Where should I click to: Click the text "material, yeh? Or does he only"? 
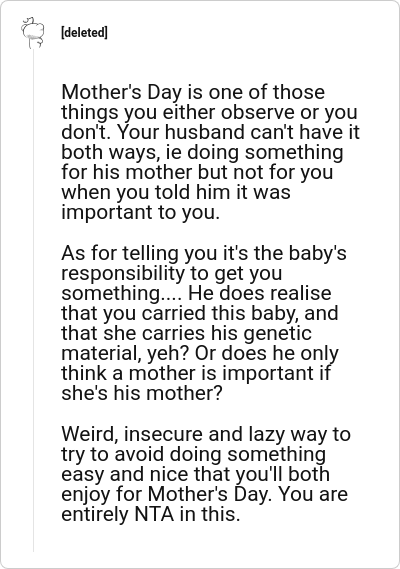click(x=200, y=353)
